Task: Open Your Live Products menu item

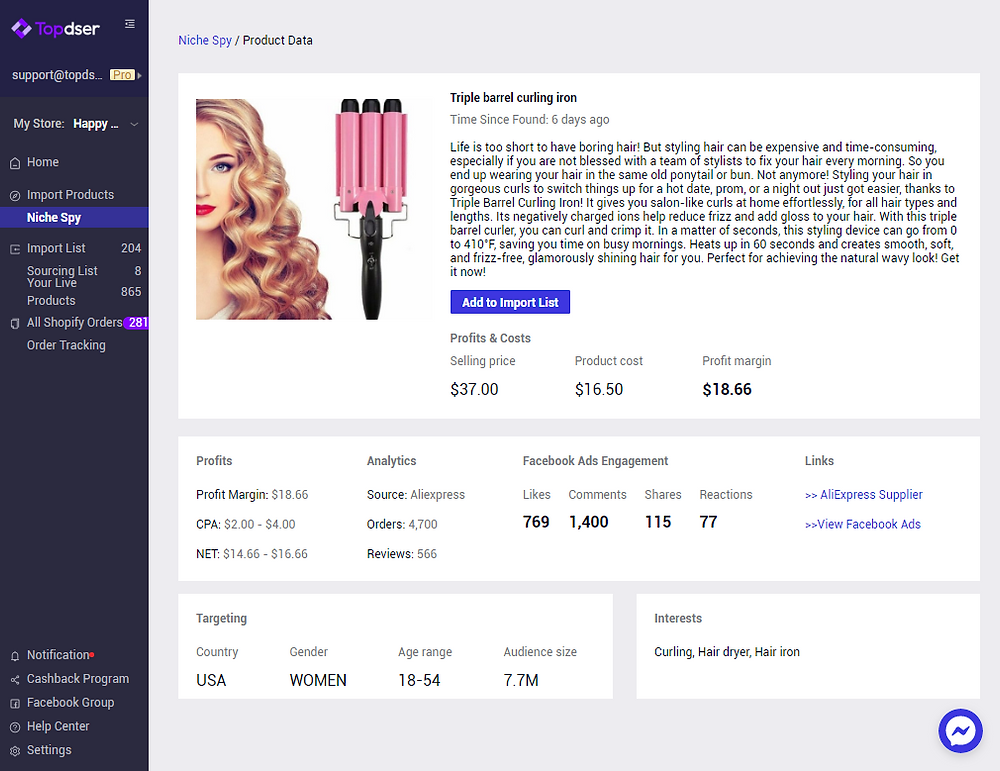Action: pos(52,291)
